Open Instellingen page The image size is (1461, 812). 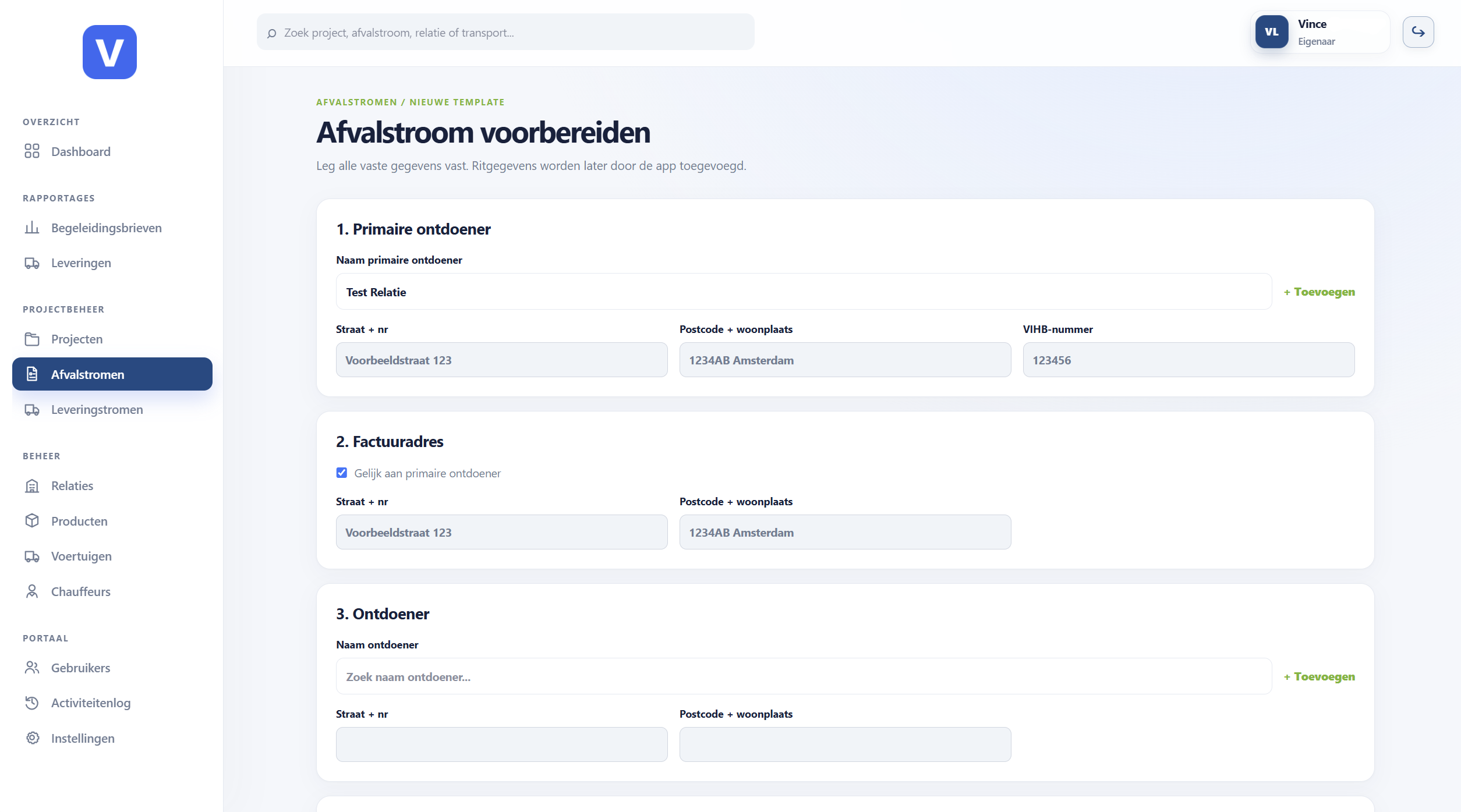click(x=112, y=738)
